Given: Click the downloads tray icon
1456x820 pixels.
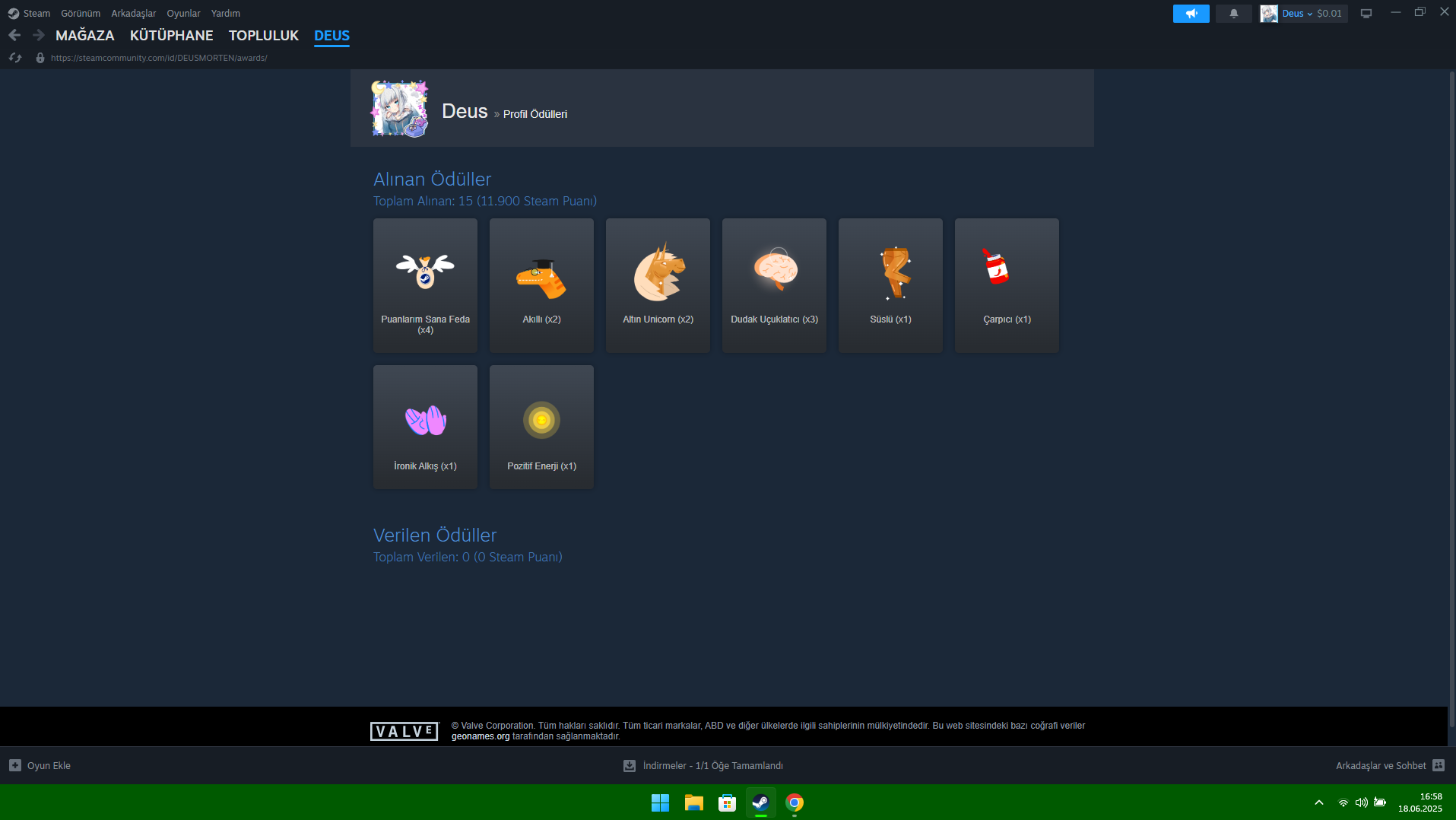Looking at the screenshot, I should pyautogui.click(x=630, y=765).
